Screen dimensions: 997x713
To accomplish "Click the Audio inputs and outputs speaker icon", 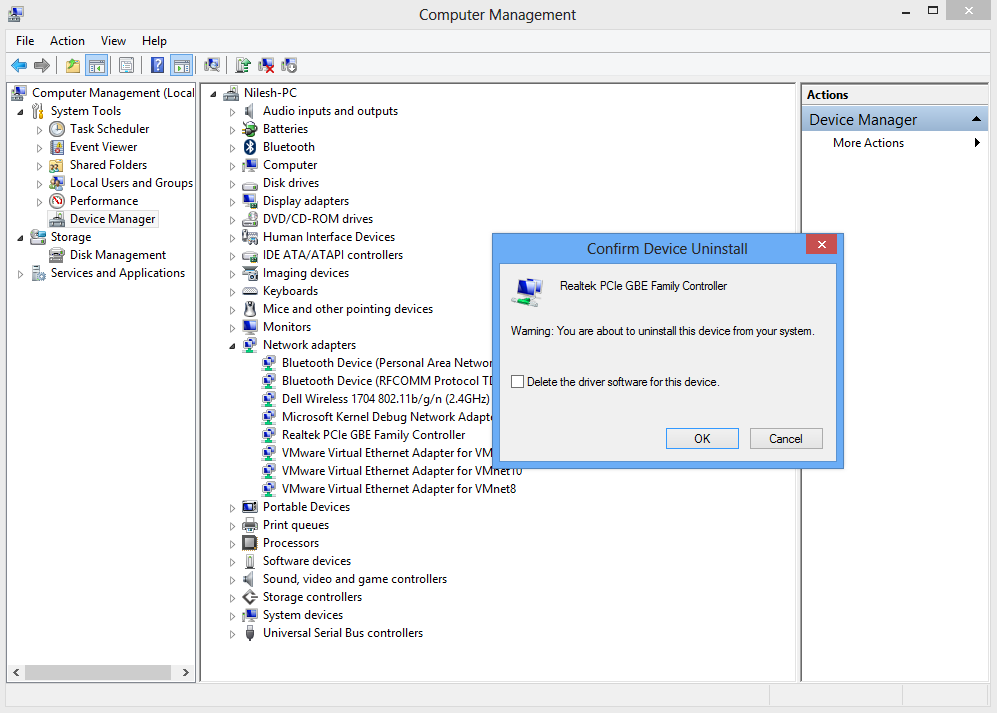I will pyautogui.click(x=250, y=111).
